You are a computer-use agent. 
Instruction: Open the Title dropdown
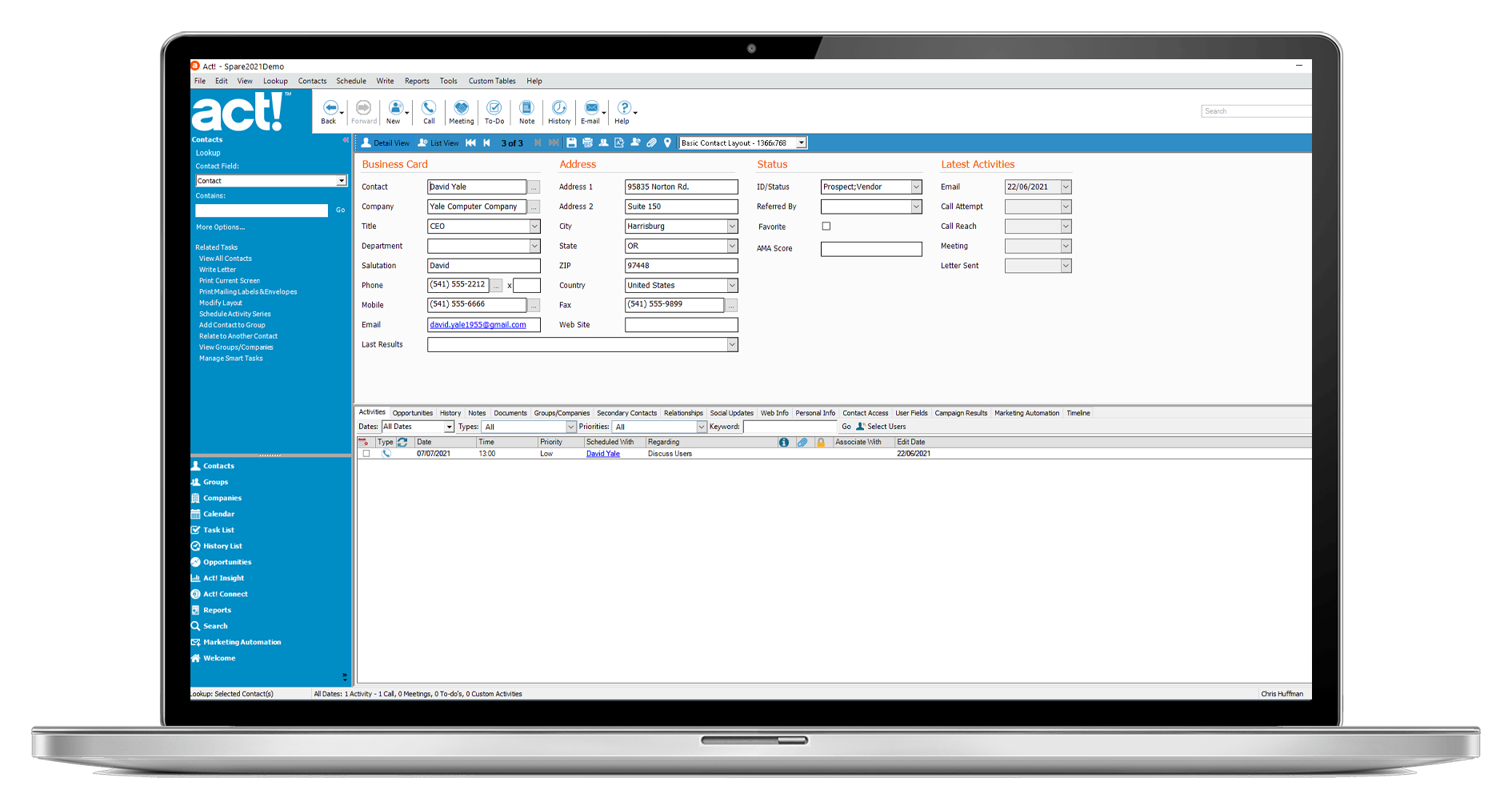(x=534, y=227)
